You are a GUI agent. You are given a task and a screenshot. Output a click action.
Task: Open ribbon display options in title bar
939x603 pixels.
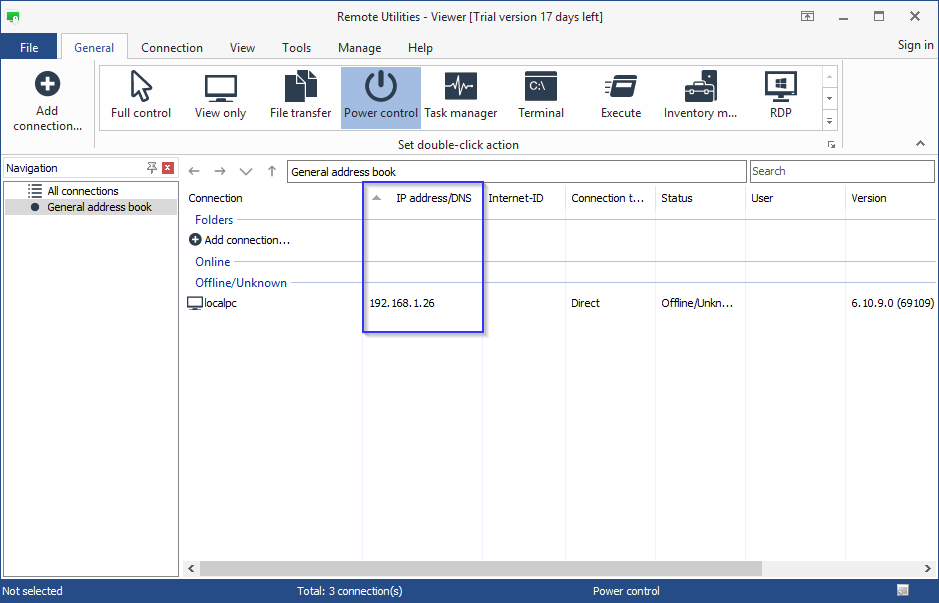807,16
